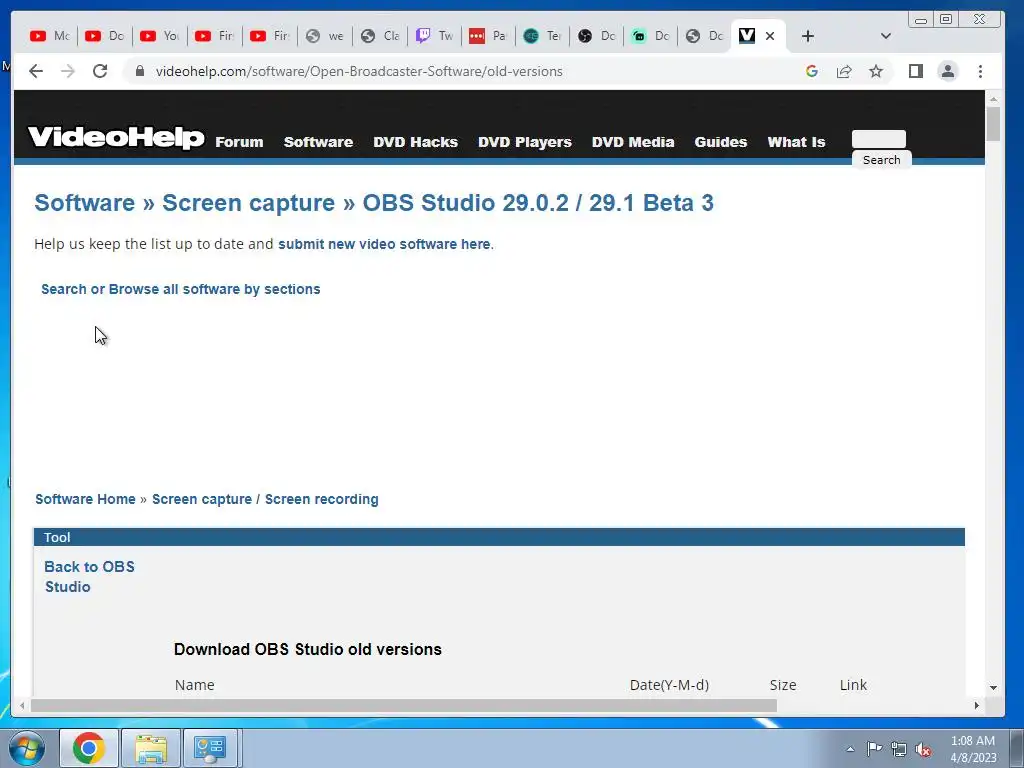Click the VideoHelp logo
Screen dimensions: 1024x768
click(x=116, y=137)
